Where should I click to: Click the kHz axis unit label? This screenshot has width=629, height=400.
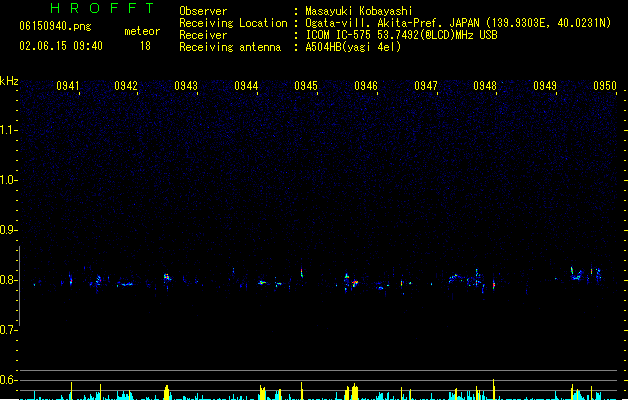(x=9, y=81)
